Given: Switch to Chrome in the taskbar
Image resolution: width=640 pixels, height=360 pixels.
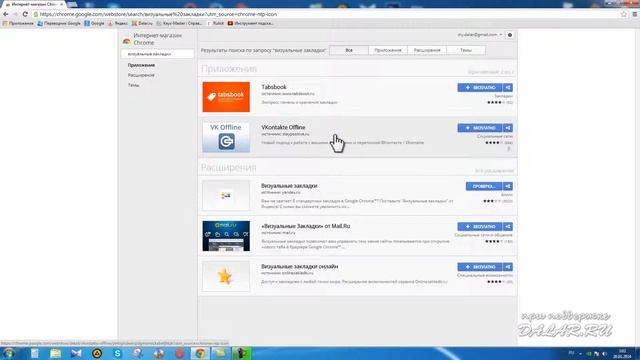Looking at the screenshot, I should (x=200, y=353).
